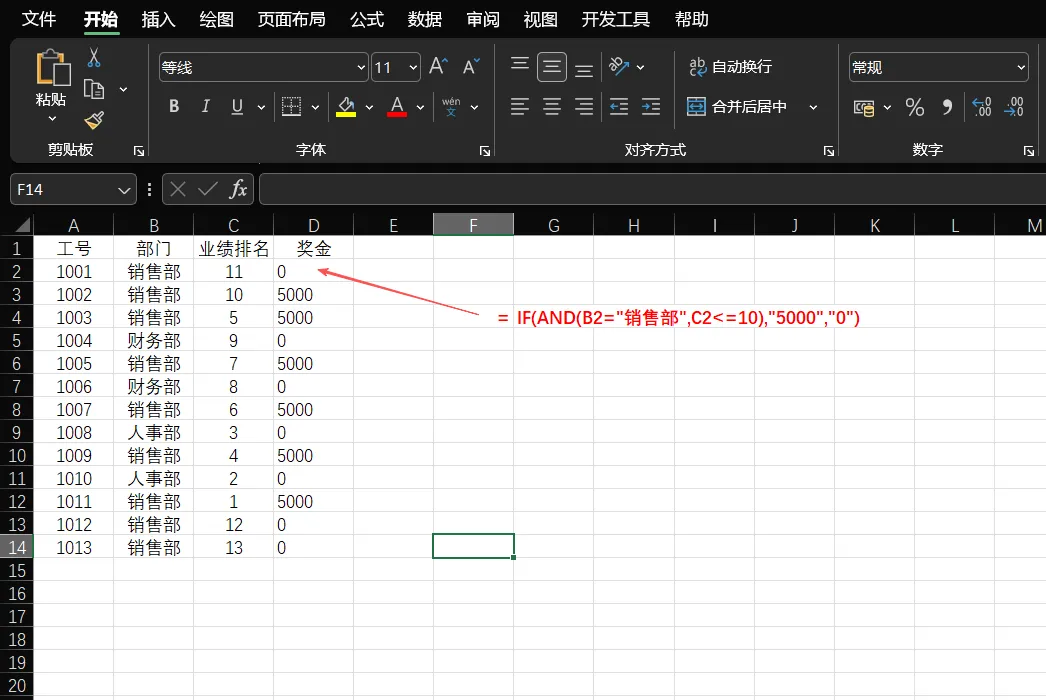The height and width of the screenshot is (700, 1046).
Task: Decrease font size with smaller A icon
Action: pos(471,67)
